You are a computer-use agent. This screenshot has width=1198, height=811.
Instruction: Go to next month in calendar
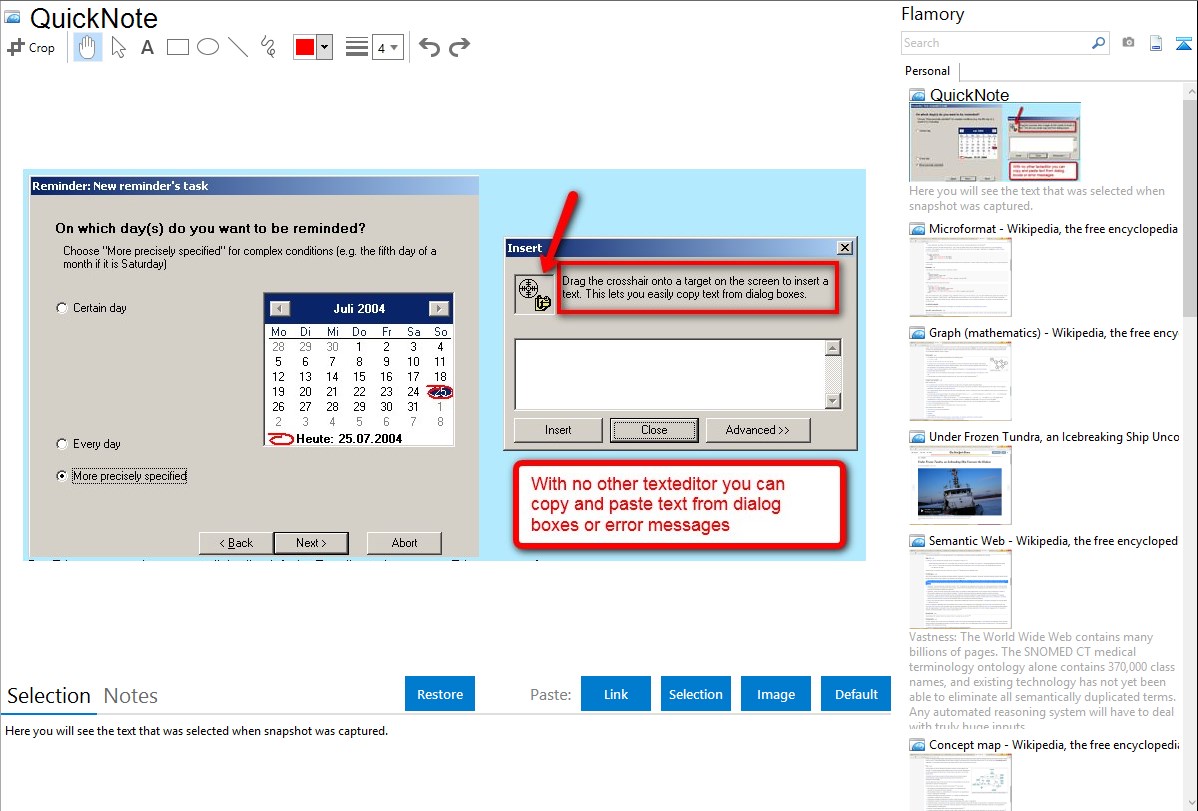coord(439,308)
